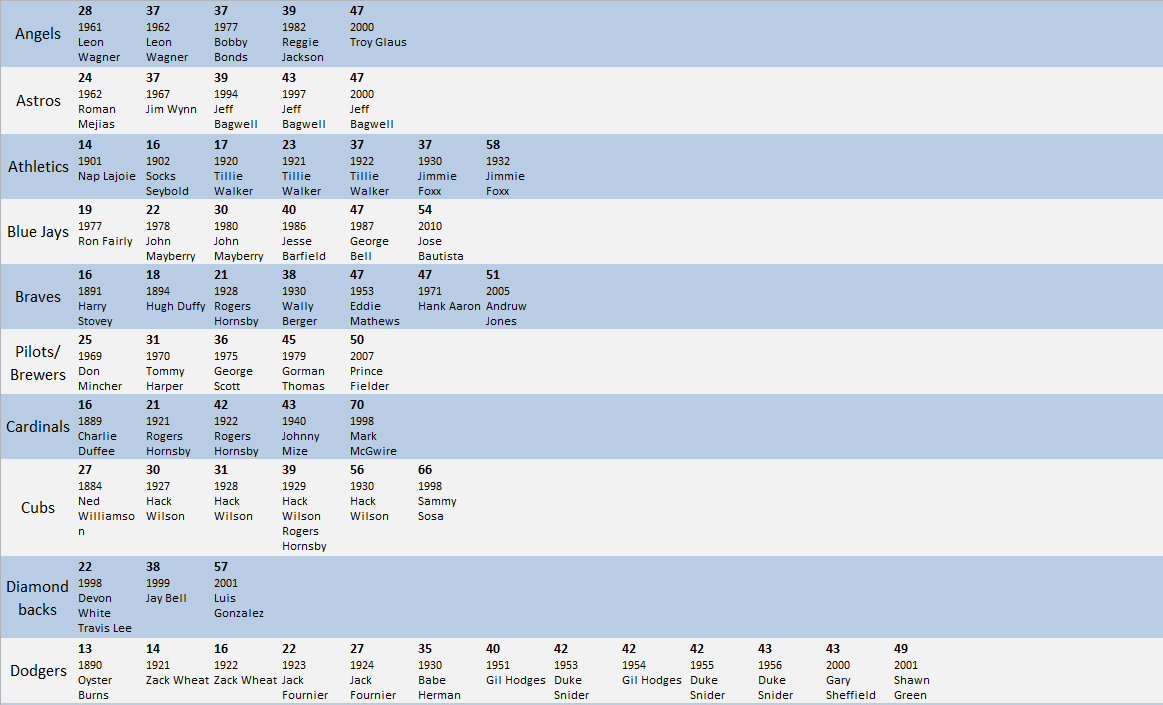
Task: Click the 1994 Jeff Bagwell entry
Action: pos(236,101)
